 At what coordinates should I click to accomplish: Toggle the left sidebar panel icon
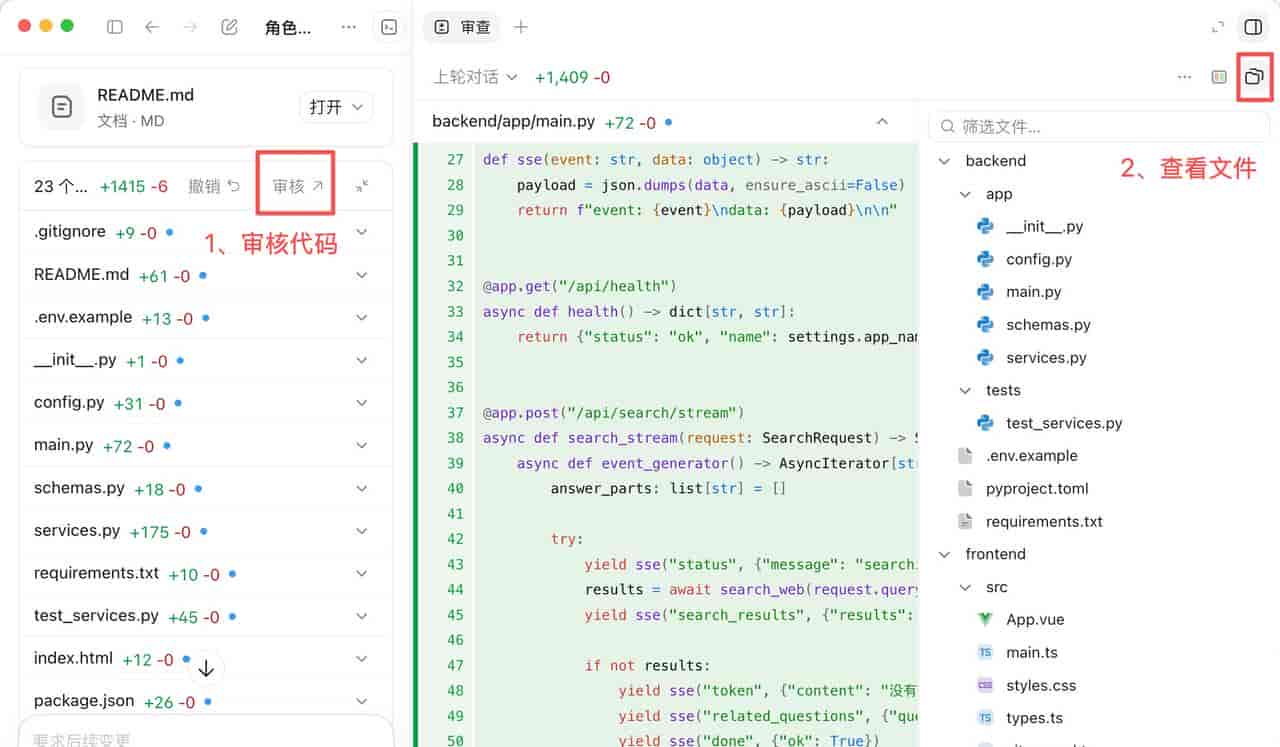115,27
